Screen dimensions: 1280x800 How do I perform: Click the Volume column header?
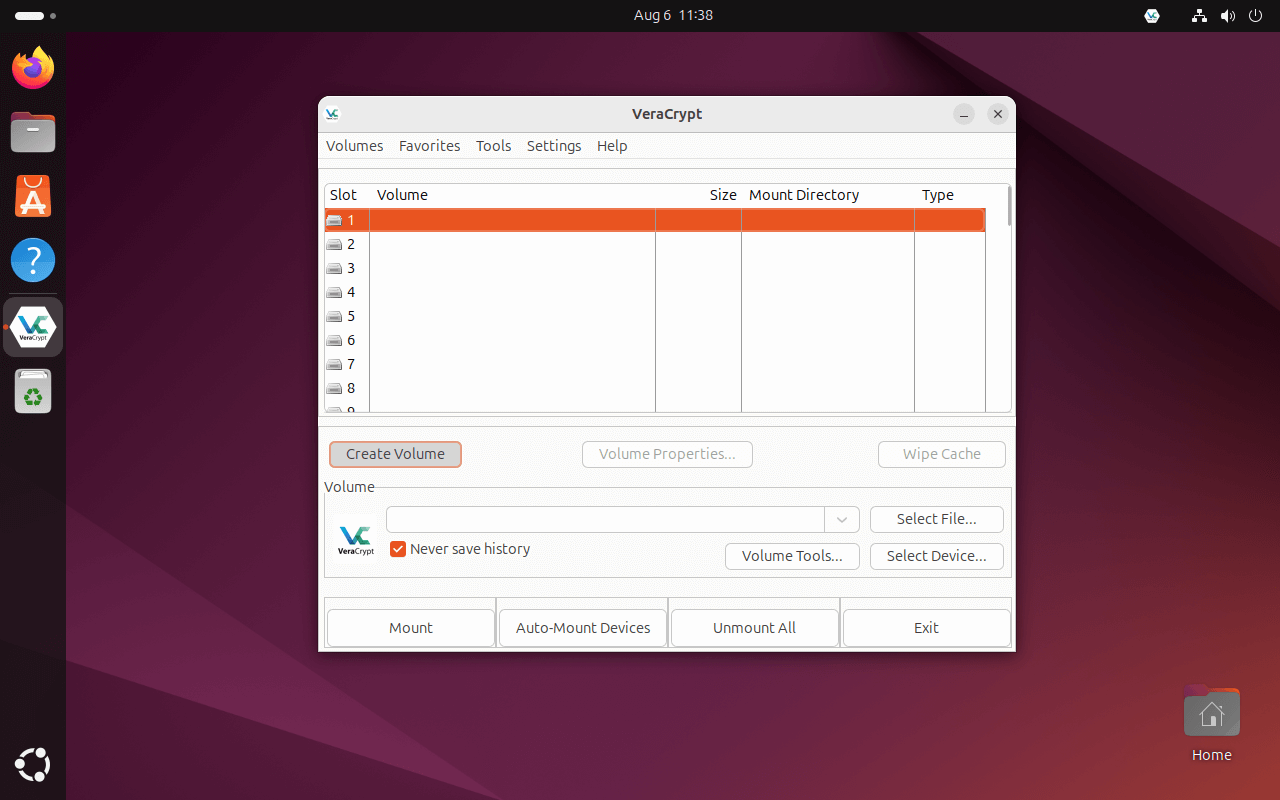tap(513, 195)
